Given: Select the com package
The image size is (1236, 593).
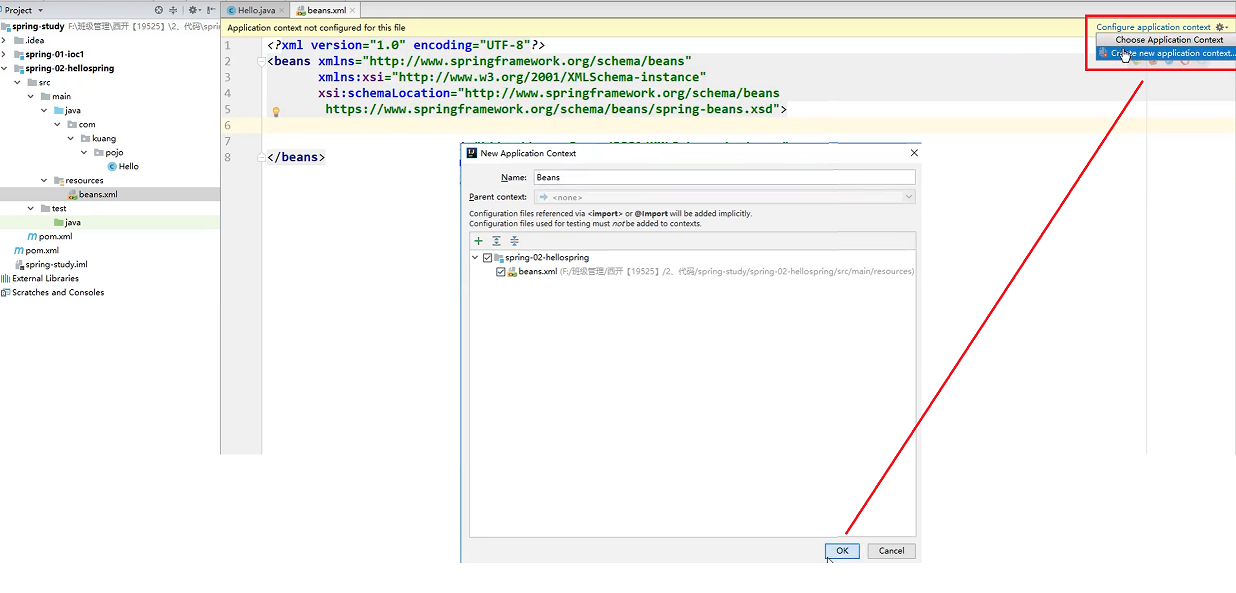Looking at the screenshot, I should coord(82,124).
